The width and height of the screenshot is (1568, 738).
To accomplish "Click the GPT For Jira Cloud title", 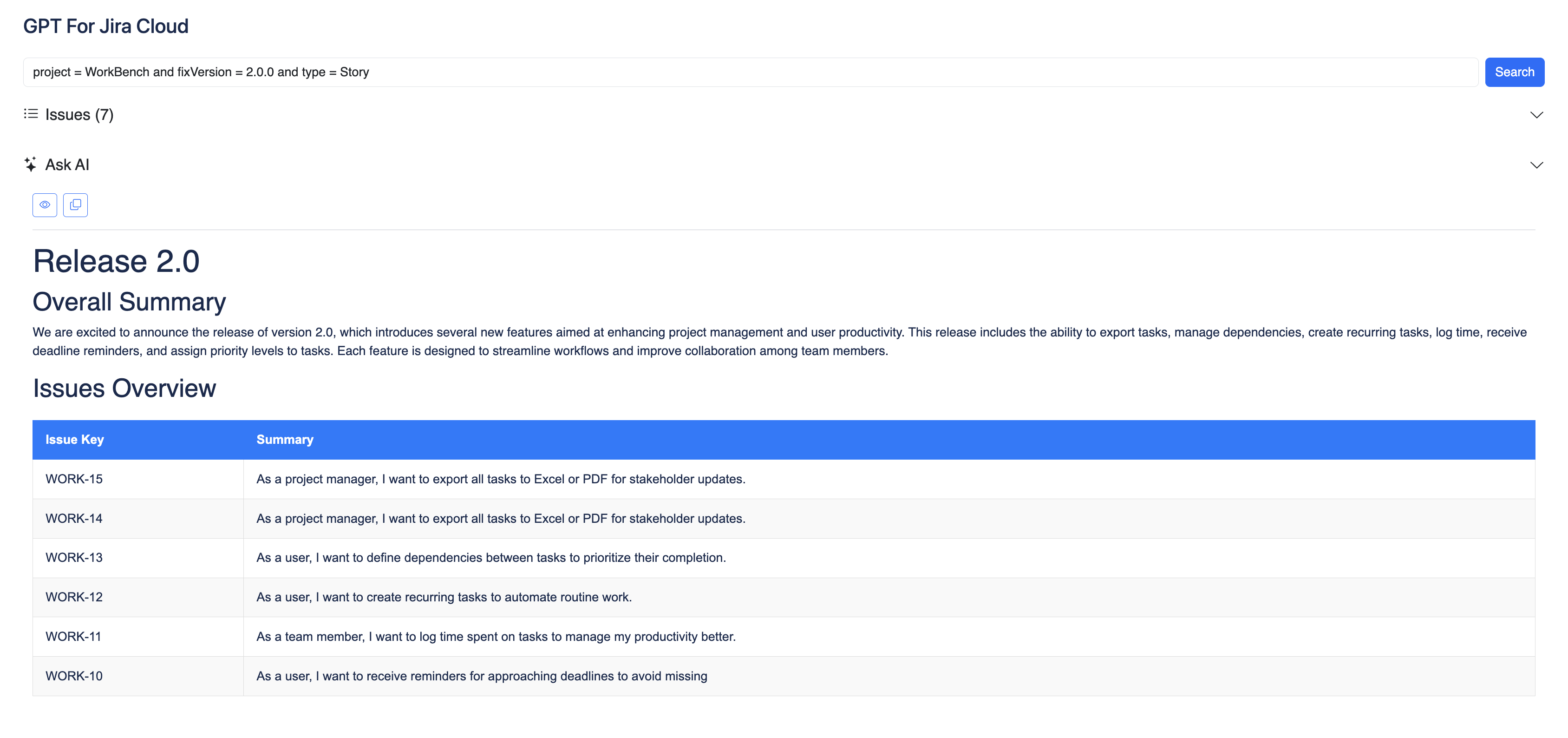I will pyautogui.click(x=106, y=26).
